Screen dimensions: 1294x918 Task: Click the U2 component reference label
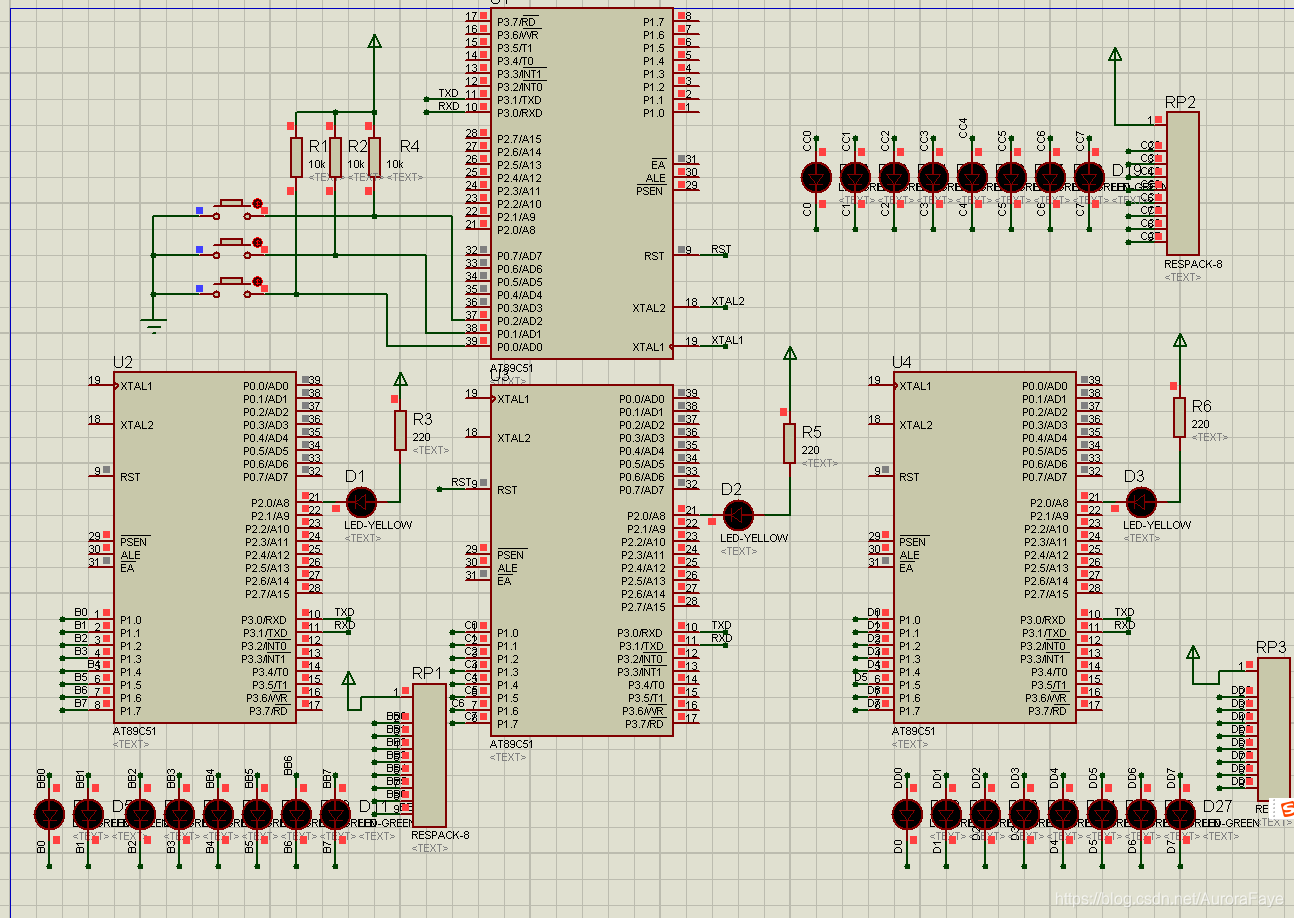[123, 362]
